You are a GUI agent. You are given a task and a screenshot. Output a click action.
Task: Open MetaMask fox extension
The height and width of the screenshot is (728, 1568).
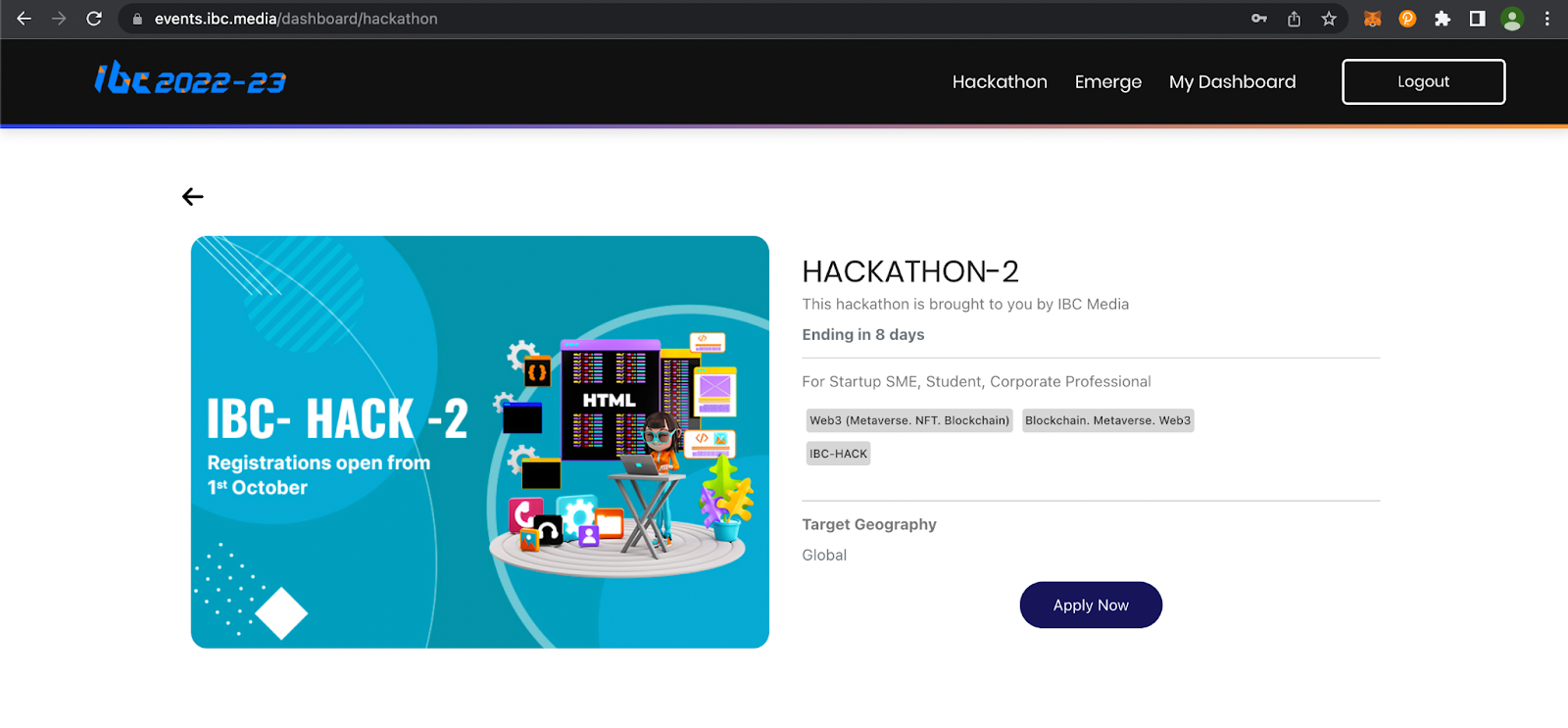coord(1373,19)
